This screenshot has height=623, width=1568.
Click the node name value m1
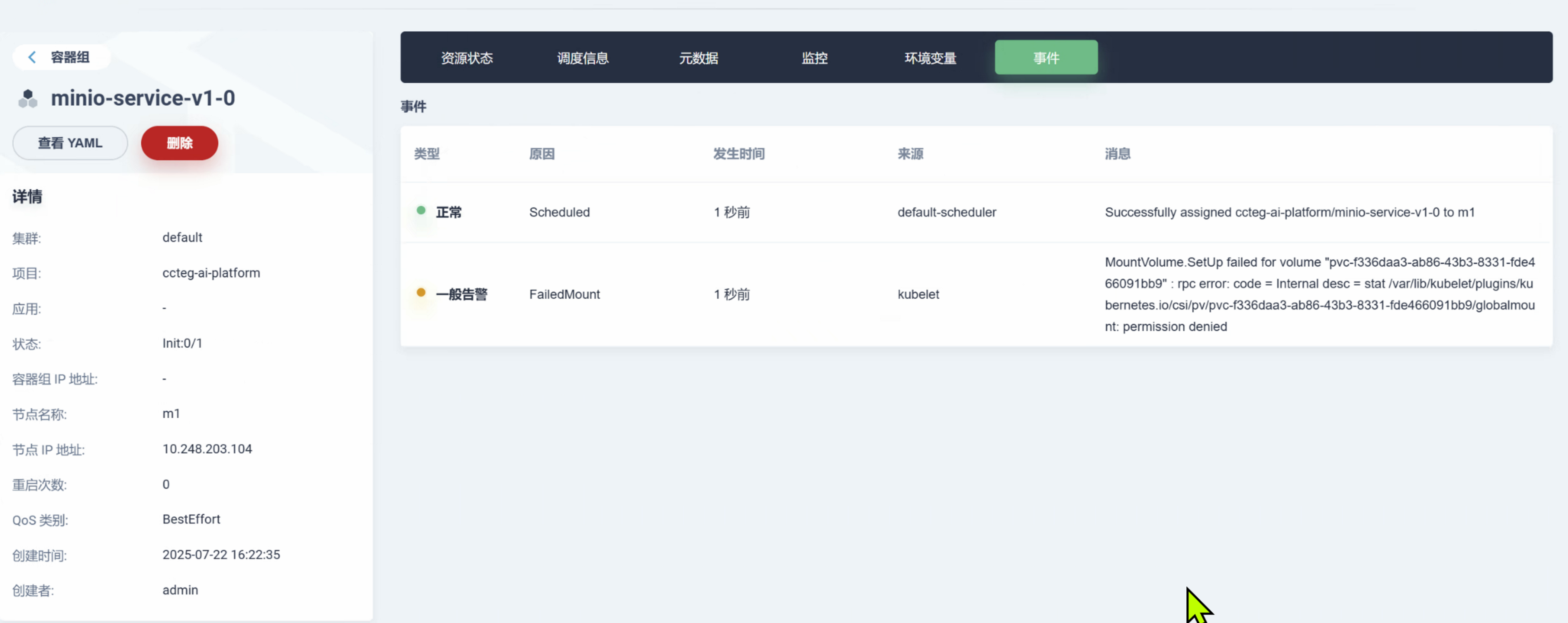click(171, 414)
